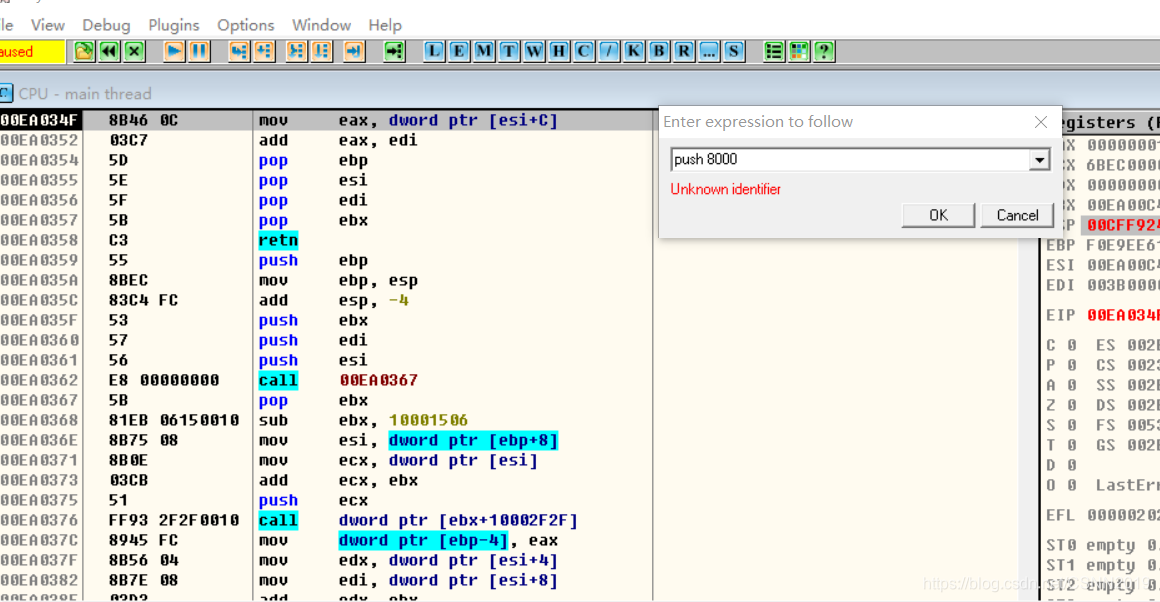Click the Open file toolbar icon

click(84, 52)
